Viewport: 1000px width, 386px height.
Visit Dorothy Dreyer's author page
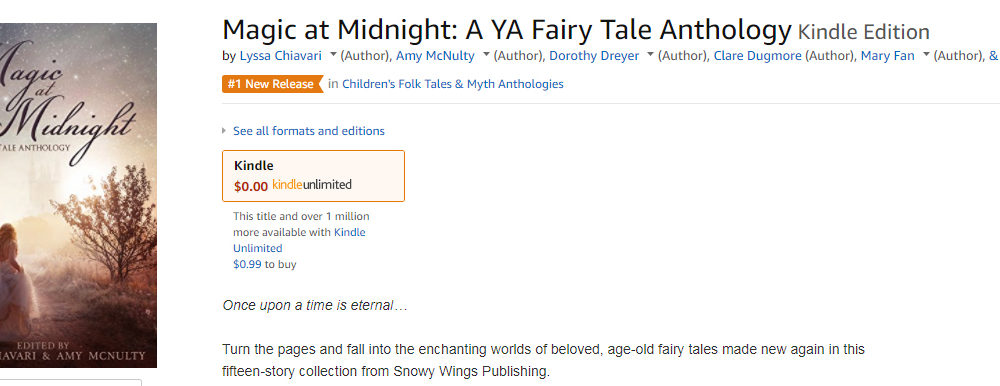(x=594, y=56)
